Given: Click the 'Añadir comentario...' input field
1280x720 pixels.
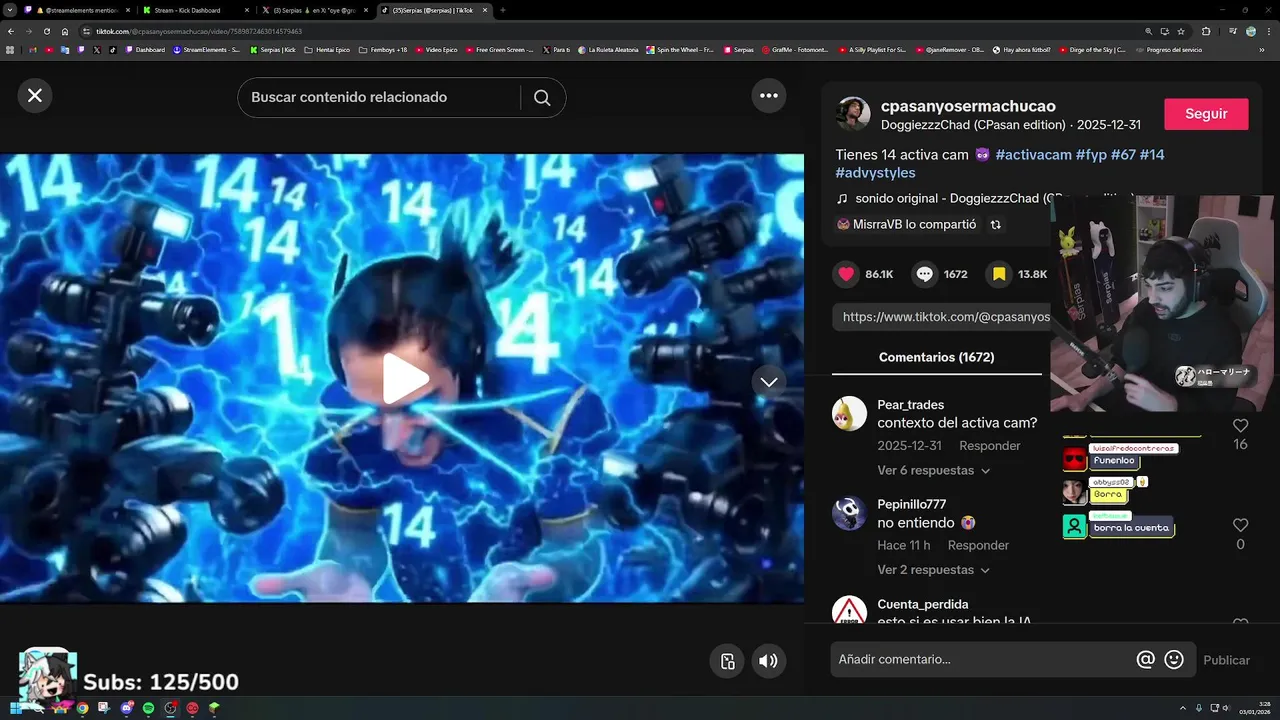Looking at the screenshot, I should click(x=982, y=660).
